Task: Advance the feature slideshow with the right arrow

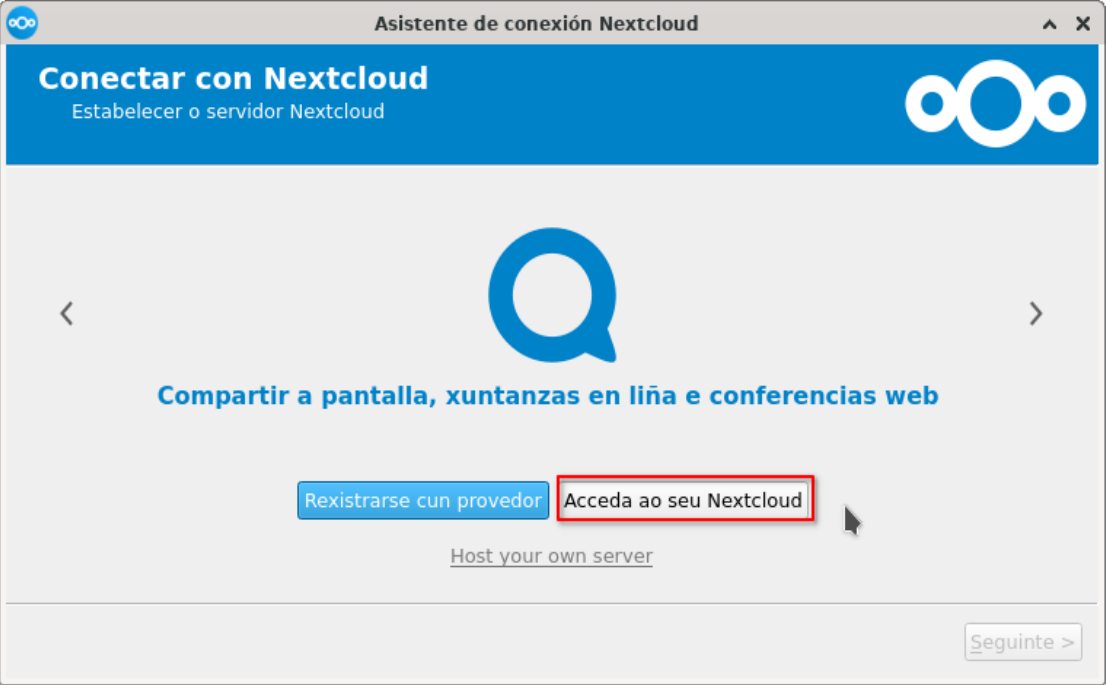Action: click(x=1038, y=313)
